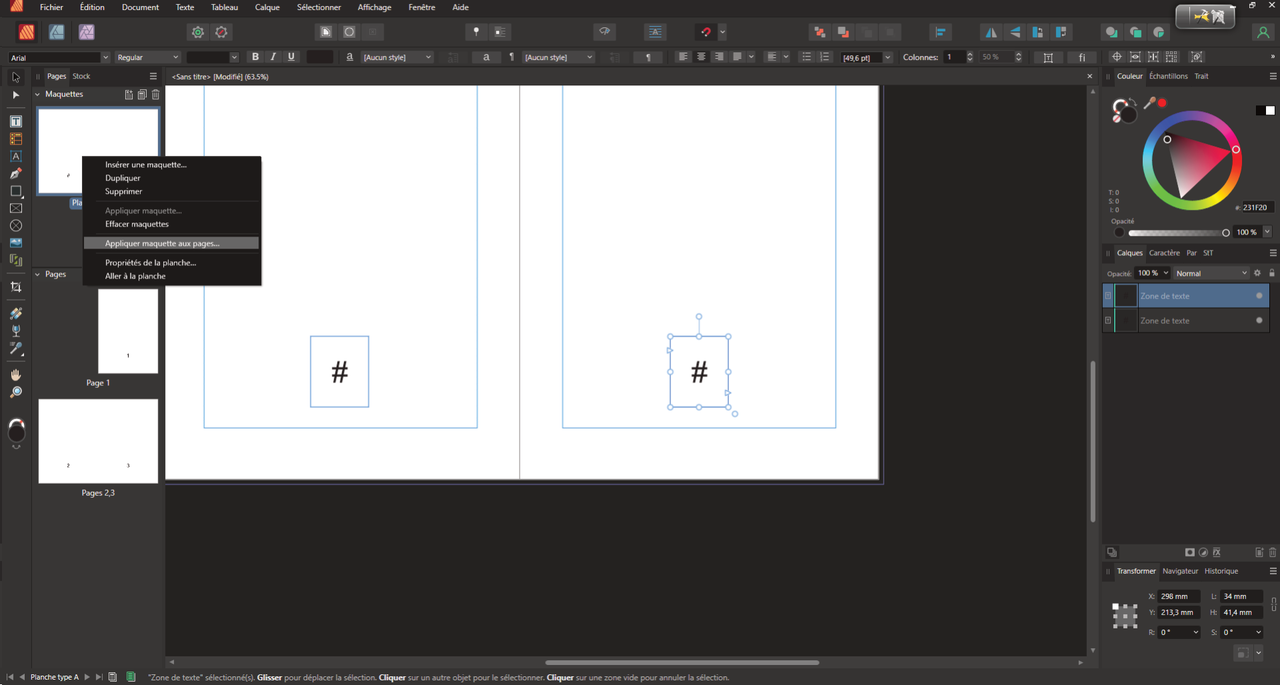
Task: Toggle visibility of first Zone de texte layer
Action: click(x=1259, y=296)
